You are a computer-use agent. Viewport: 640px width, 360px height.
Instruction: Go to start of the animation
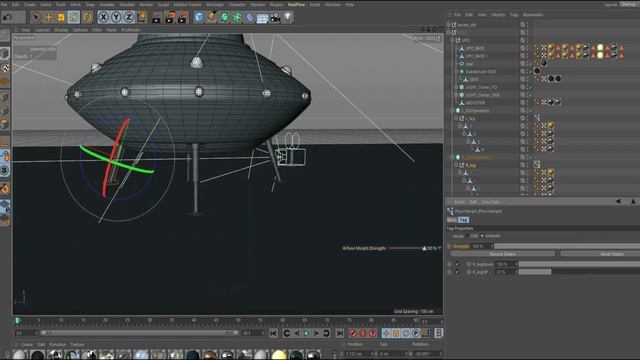(273, 333)
